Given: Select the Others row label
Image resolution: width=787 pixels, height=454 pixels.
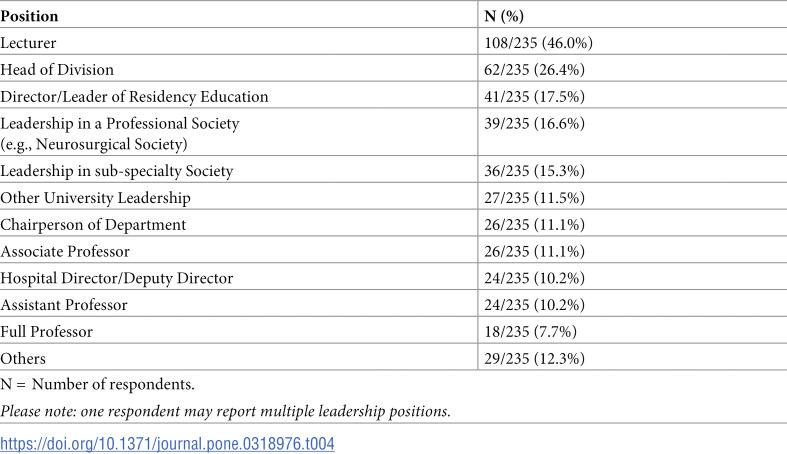Looking at the screenshot, I should [23, 359].
